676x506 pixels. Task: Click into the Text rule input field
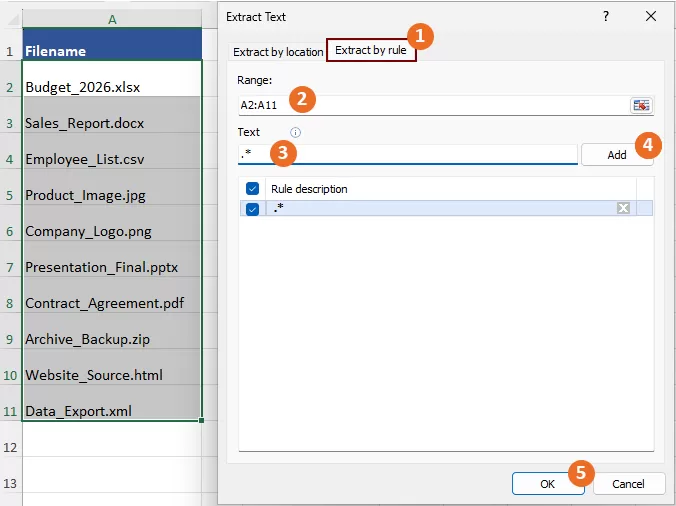(407, 154)
